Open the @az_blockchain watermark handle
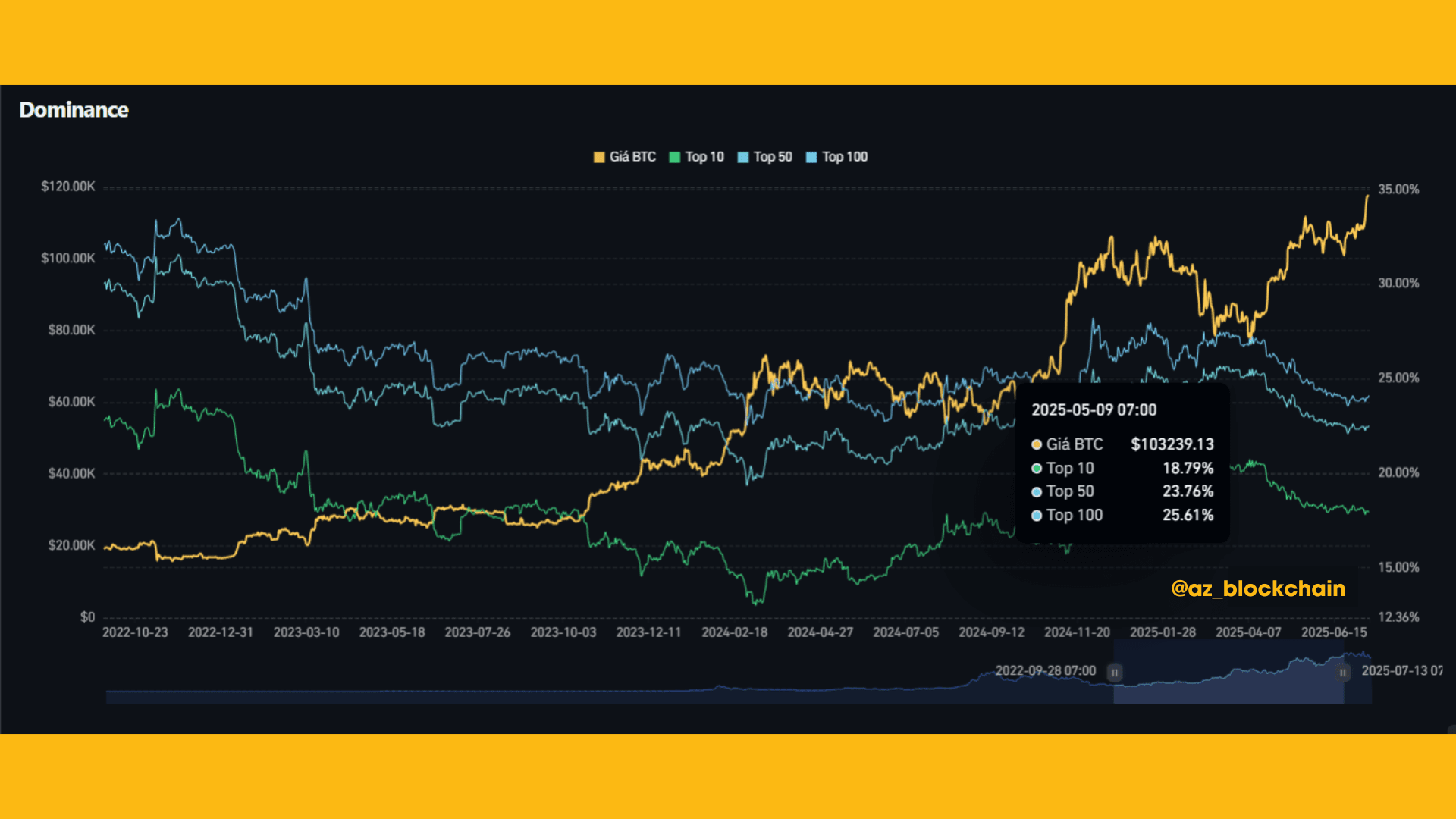The image size is (1456, 819). click(1258, 588)
